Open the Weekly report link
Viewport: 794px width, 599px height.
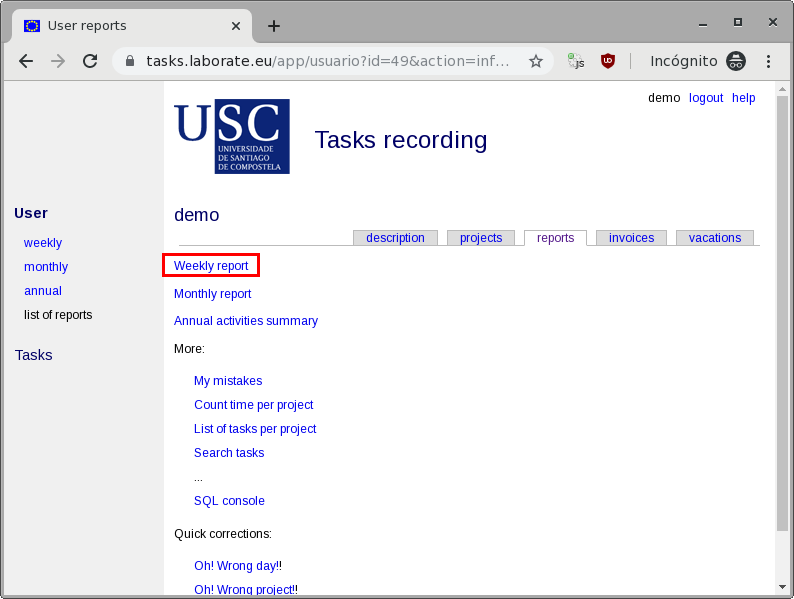click(x=211, y=266)
